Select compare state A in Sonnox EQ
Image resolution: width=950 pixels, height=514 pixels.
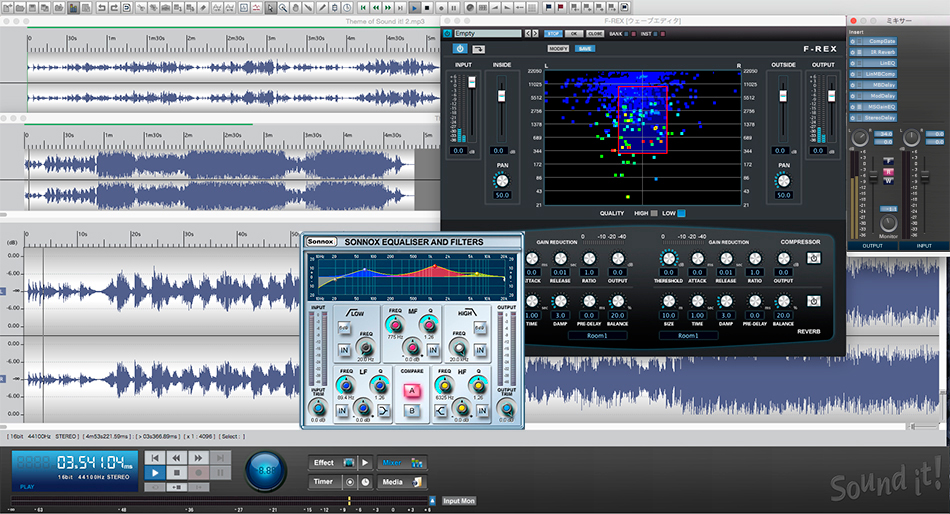tap(412, 391)
